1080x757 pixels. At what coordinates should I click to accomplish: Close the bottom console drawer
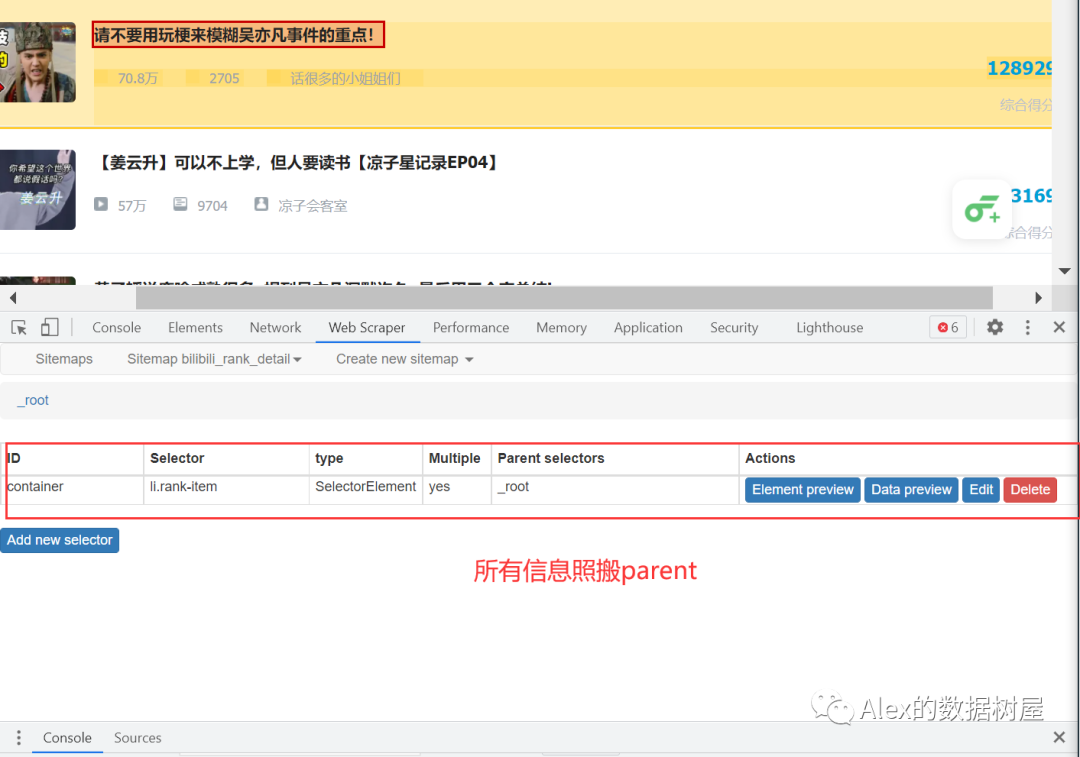1059,738
